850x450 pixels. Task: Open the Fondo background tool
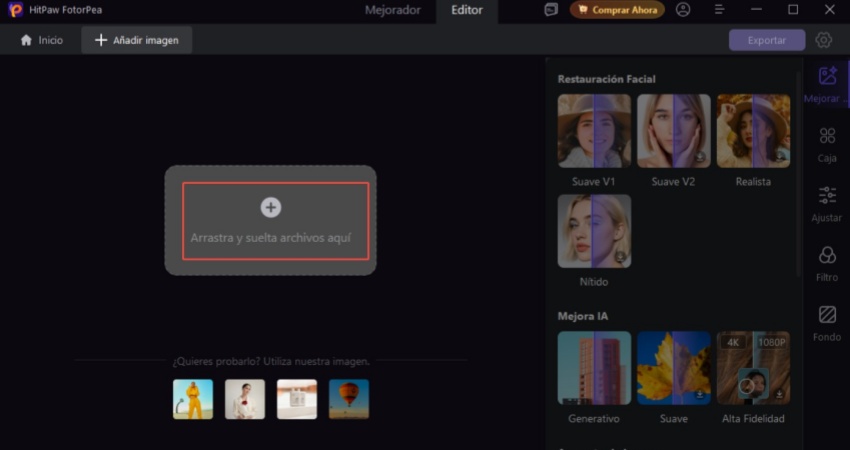pos(827,316)
